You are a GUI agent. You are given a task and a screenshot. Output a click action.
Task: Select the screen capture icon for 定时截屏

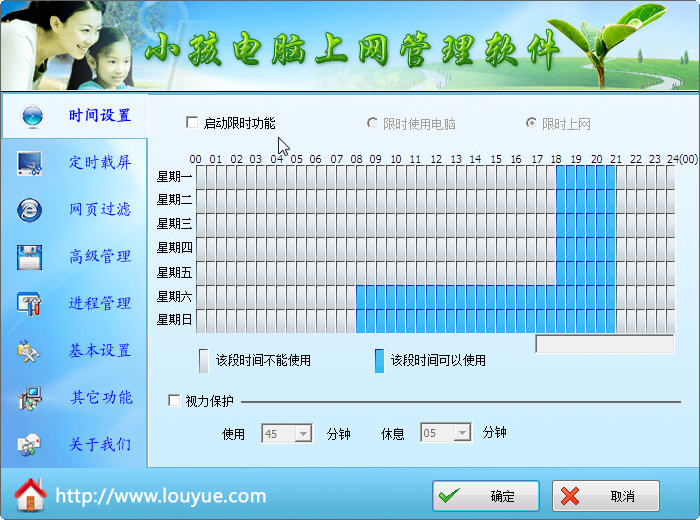click(x=29, y=163)
